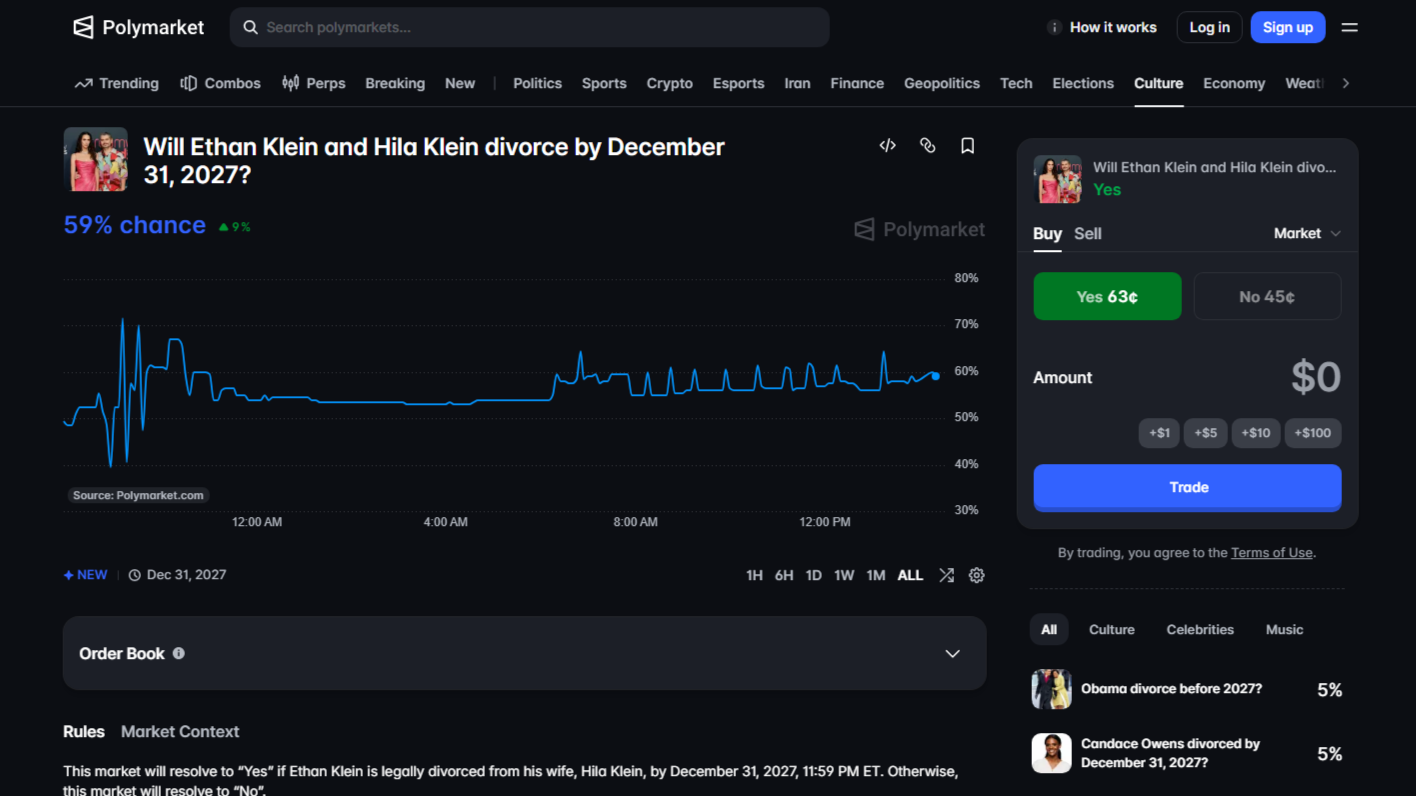Open chart settings gear icon
This screenshot has width=1416, height=796.
(977, 575)
